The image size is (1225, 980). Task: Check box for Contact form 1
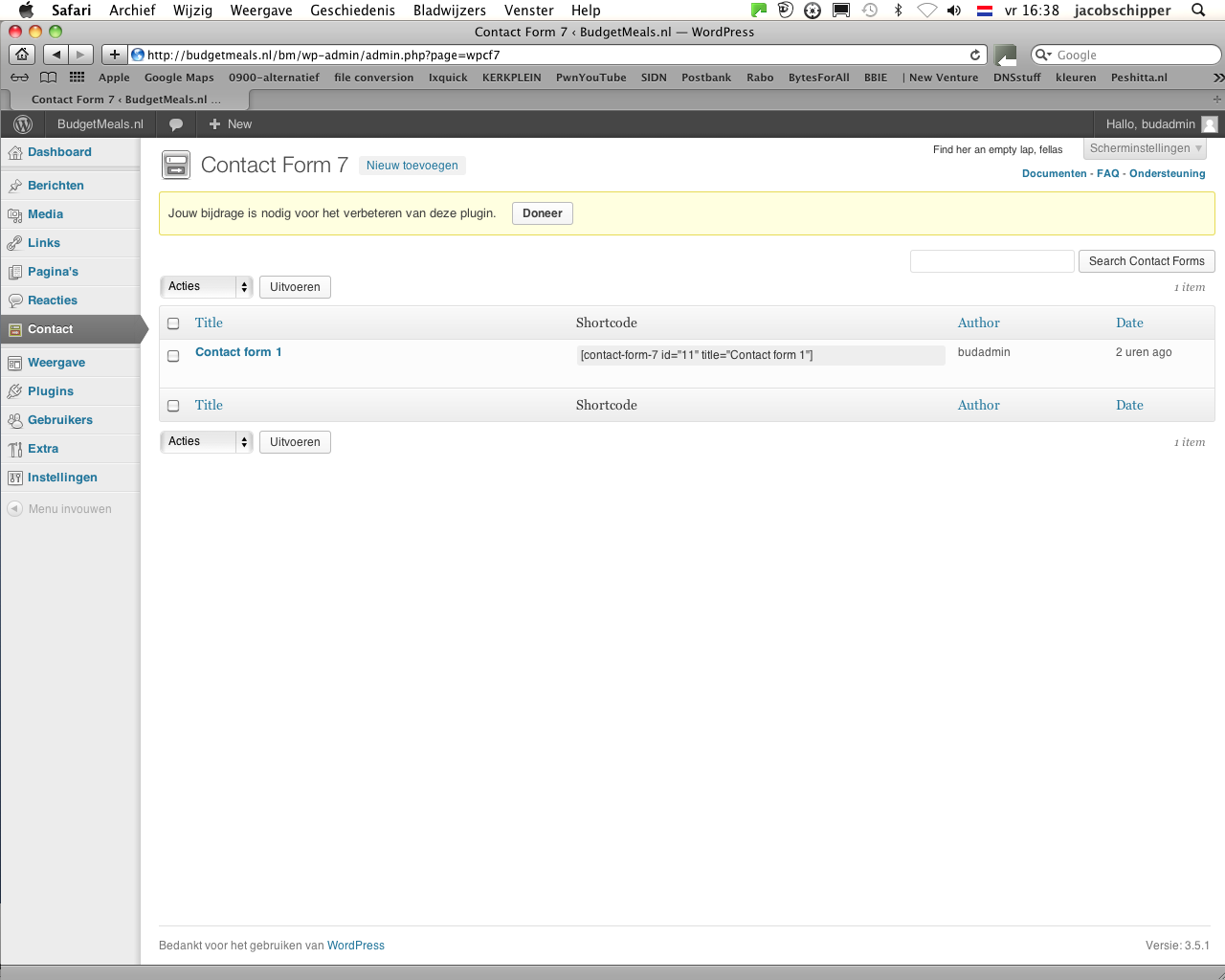tap(173, 356)
